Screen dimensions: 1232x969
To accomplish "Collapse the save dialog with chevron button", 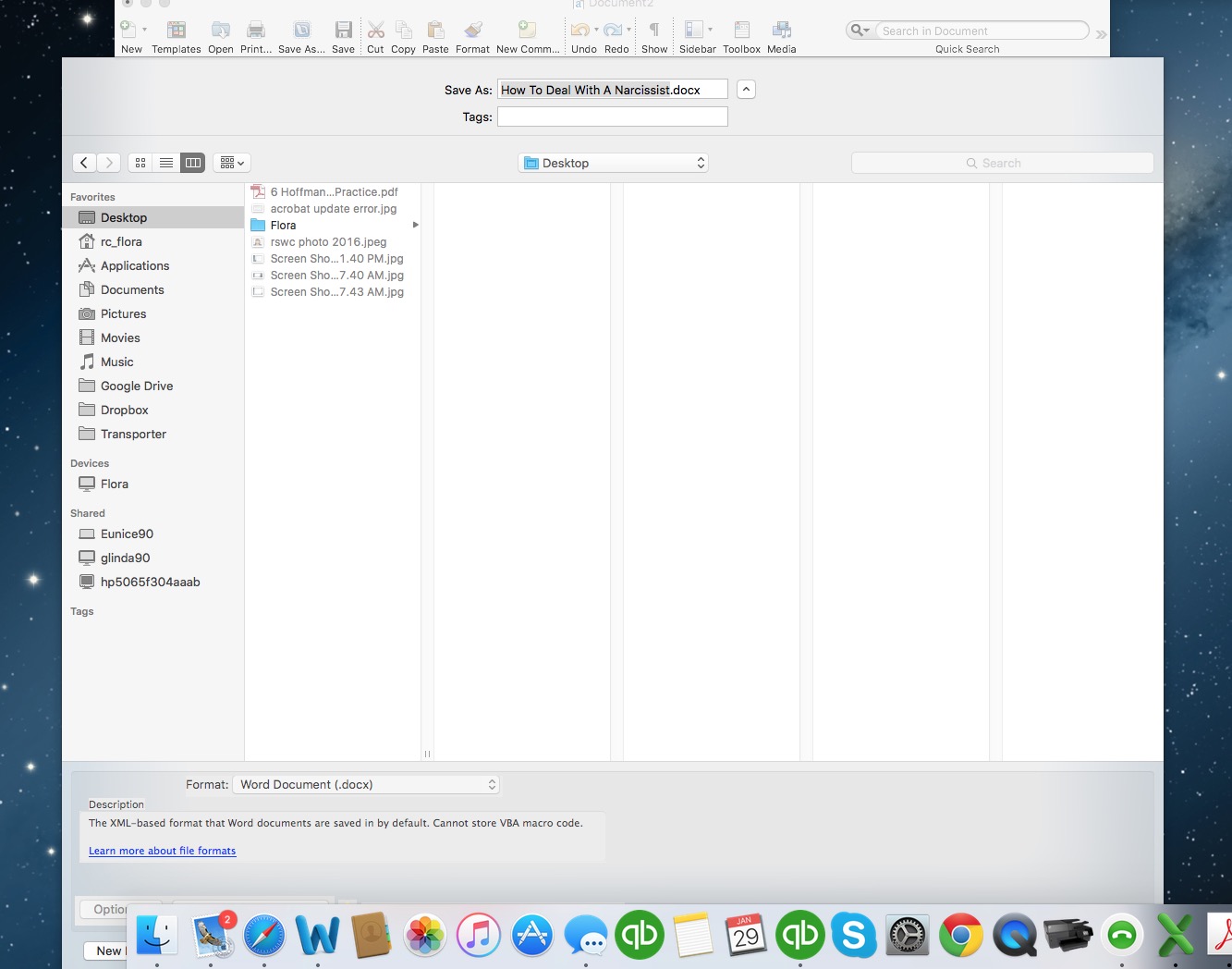I will point(747,89).
